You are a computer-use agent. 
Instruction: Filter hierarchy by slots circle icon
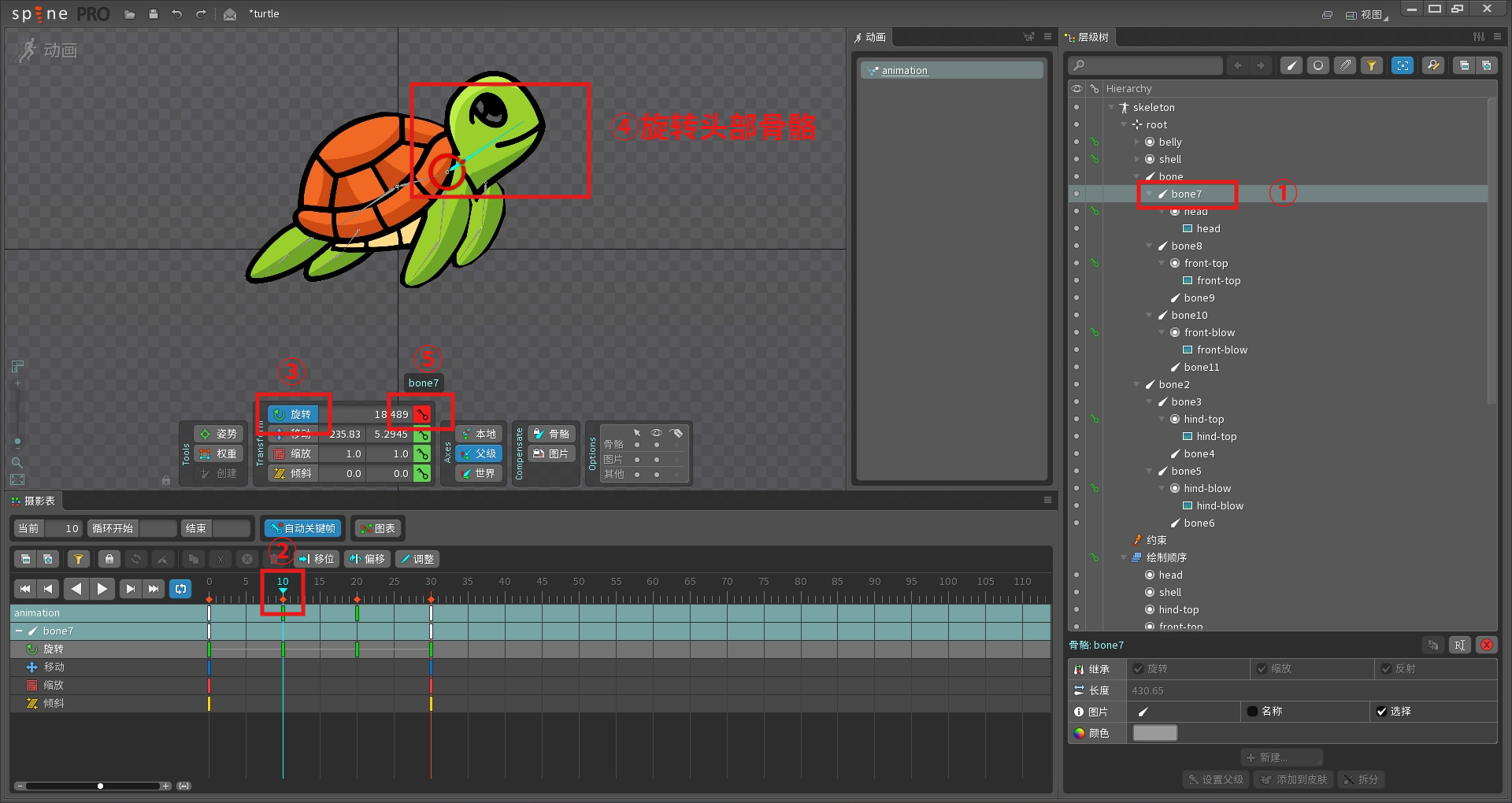1318,65
